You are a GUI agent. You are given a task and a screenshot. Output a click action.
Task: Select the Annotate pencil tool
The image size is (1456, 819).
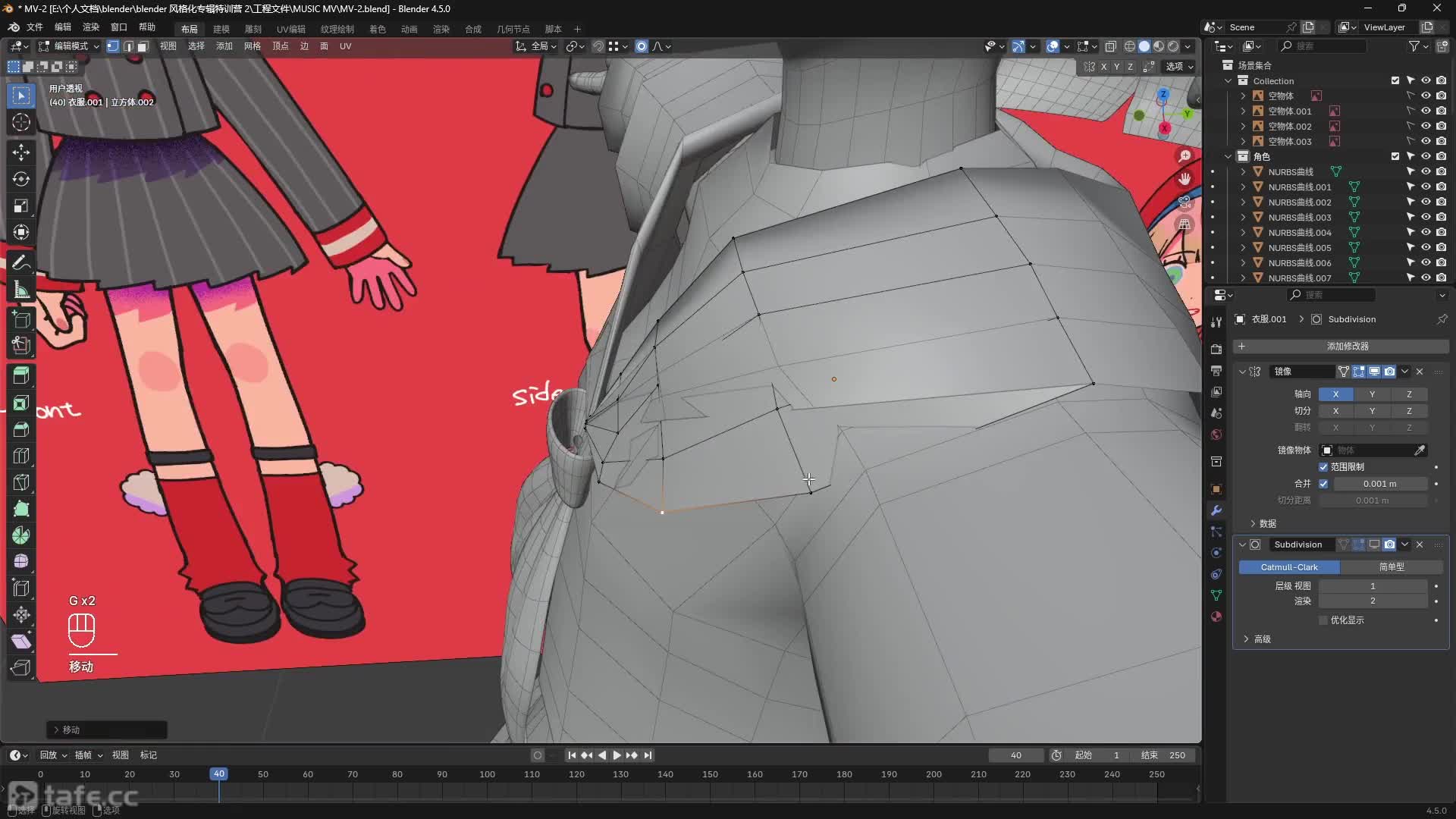coord(21,262)
